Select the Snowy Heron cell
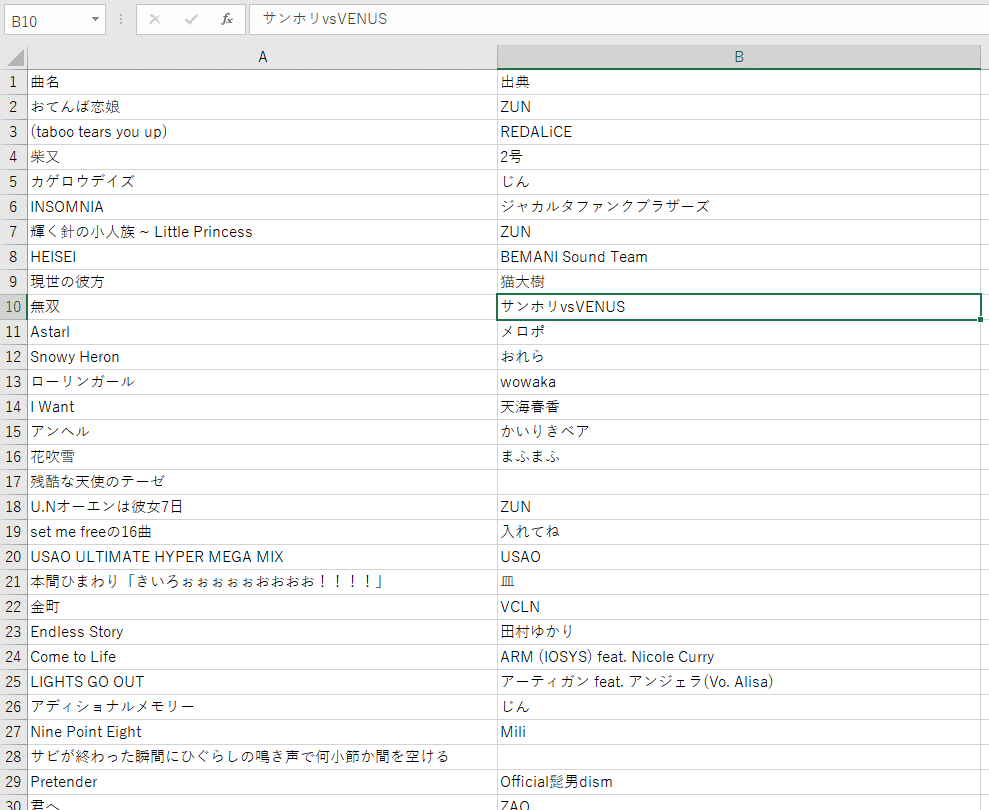This screenshot has width=989, height=810. point(262,357)
